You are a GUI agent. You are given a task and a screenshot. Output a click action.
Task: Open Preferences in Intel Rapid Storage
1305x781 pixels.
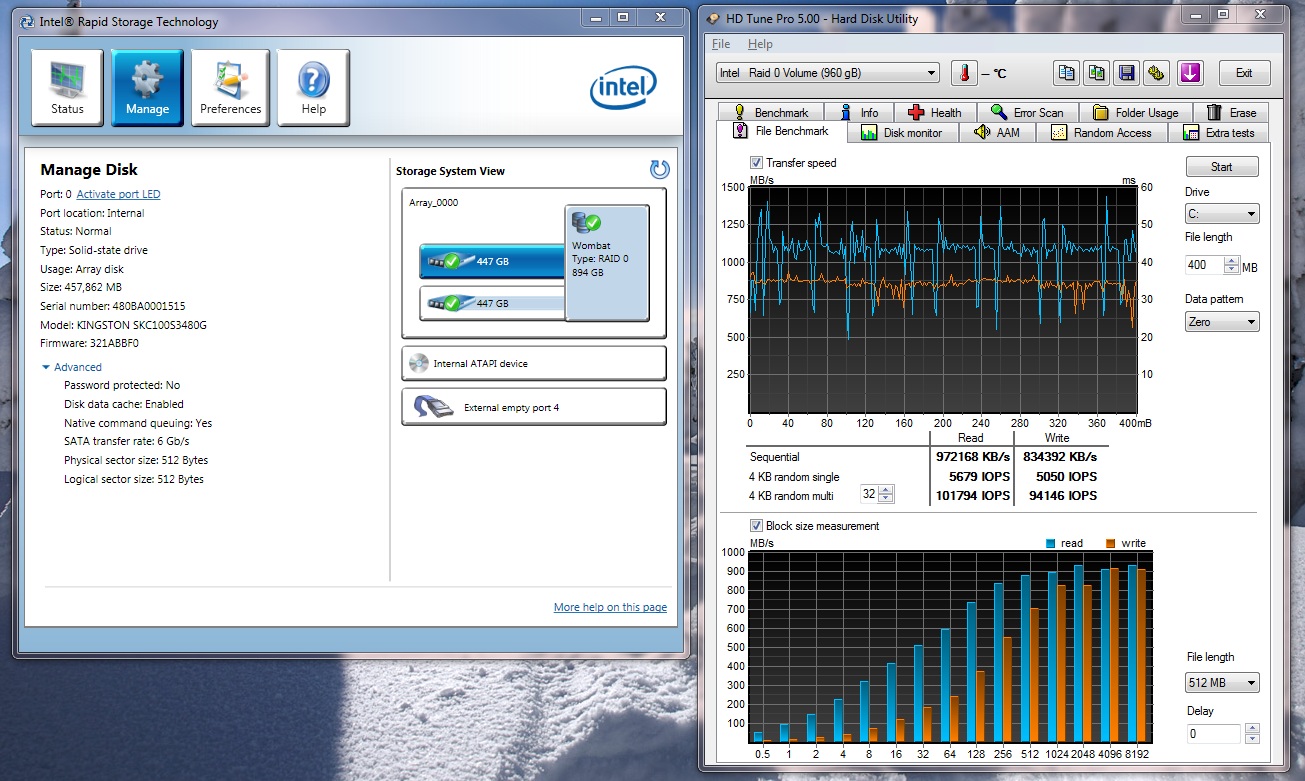pos(230,88)
